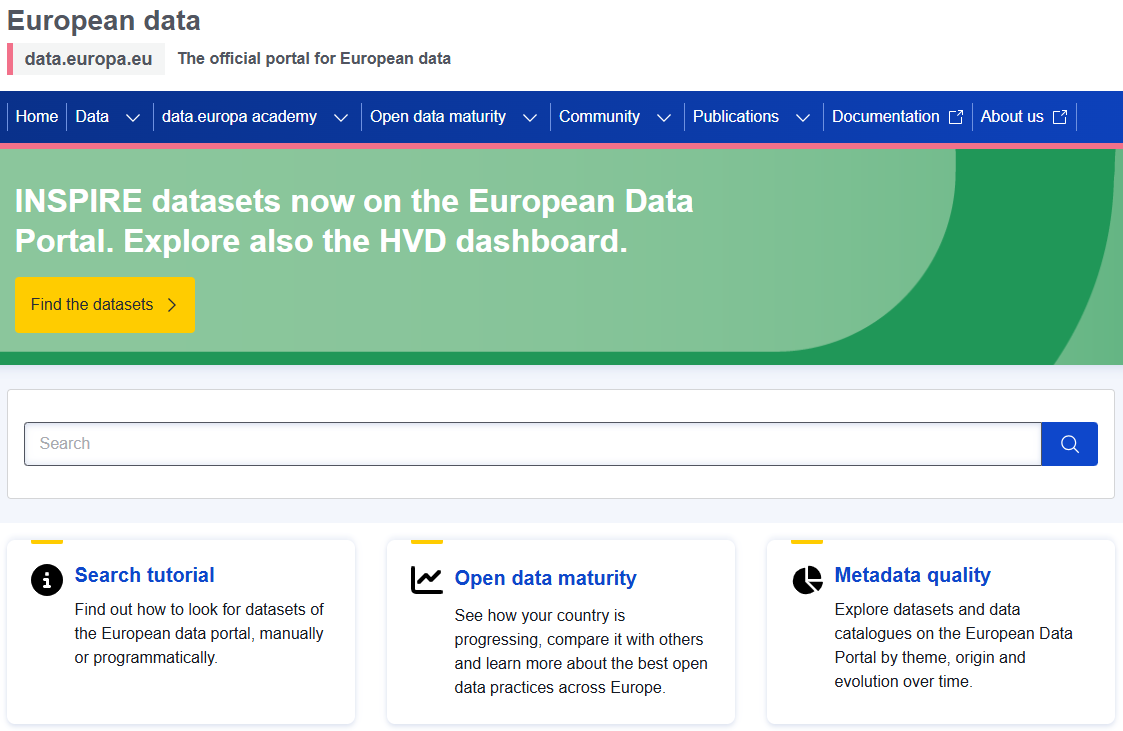Viewport: 1123px width, 731px height.
Task: Click the European data heading
Action: point(104,20)
